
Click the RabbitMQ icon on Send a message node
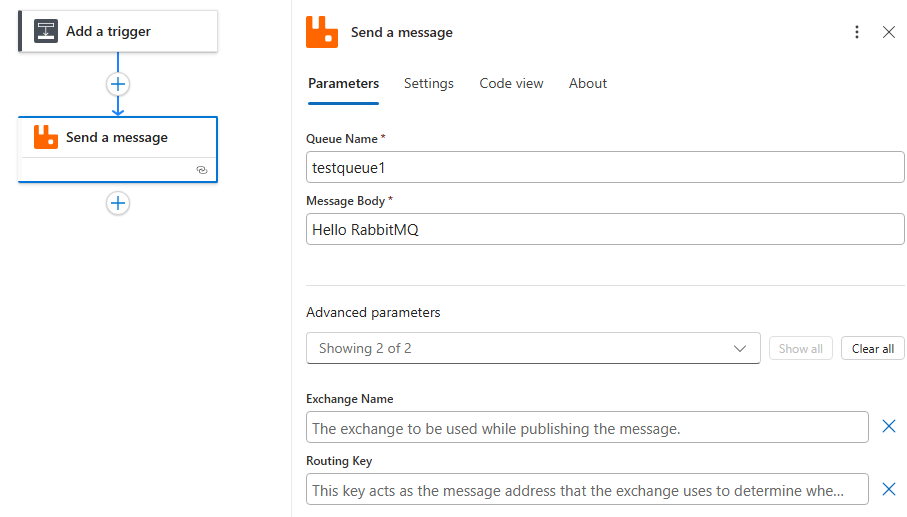pos(46,137)
